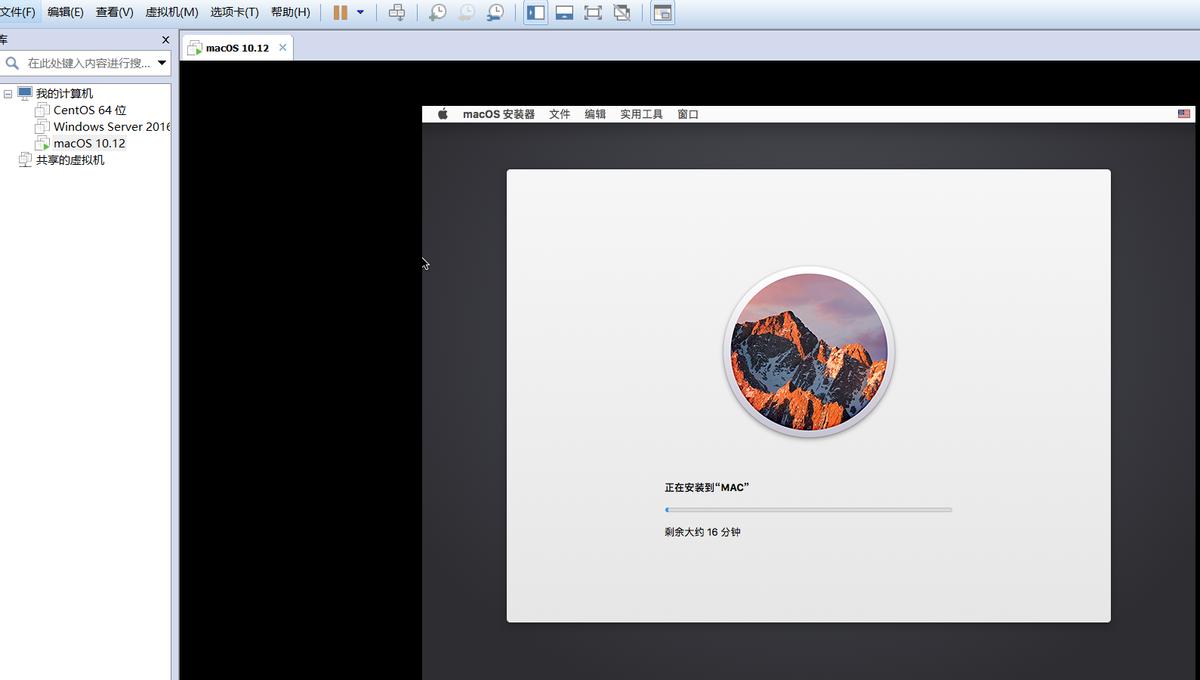Click the macOS installation progress bar

coord(808,509)
